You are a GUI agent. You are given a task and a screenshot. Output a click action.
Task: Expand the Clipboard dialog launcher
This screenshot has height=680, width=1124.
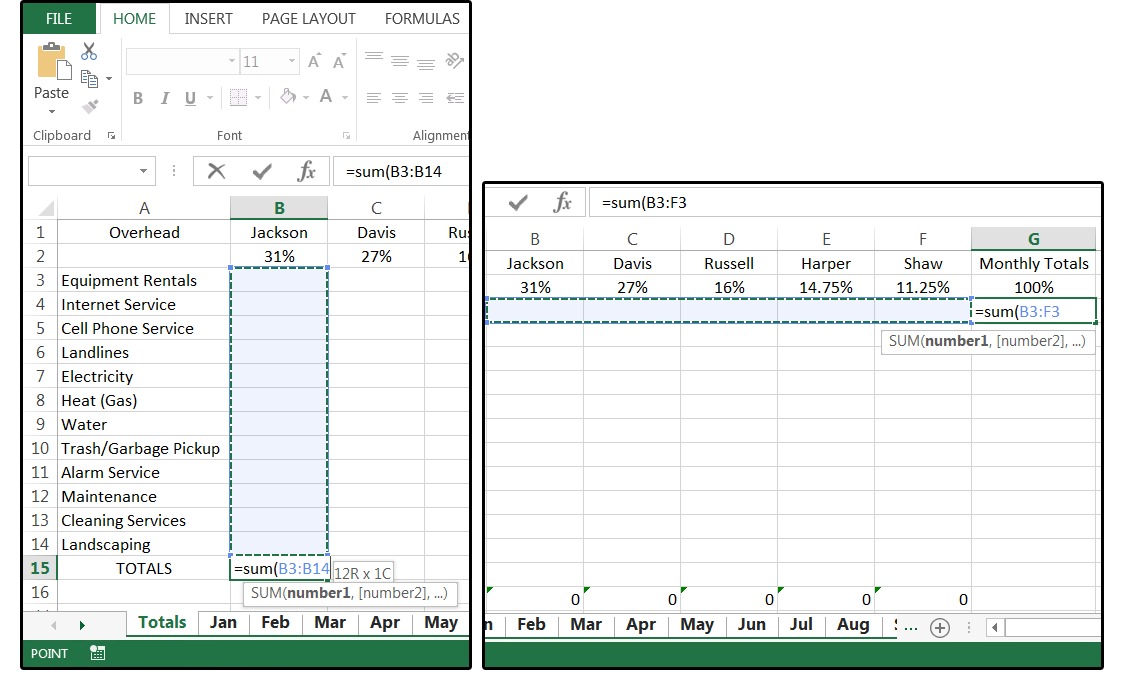point(111,135)
